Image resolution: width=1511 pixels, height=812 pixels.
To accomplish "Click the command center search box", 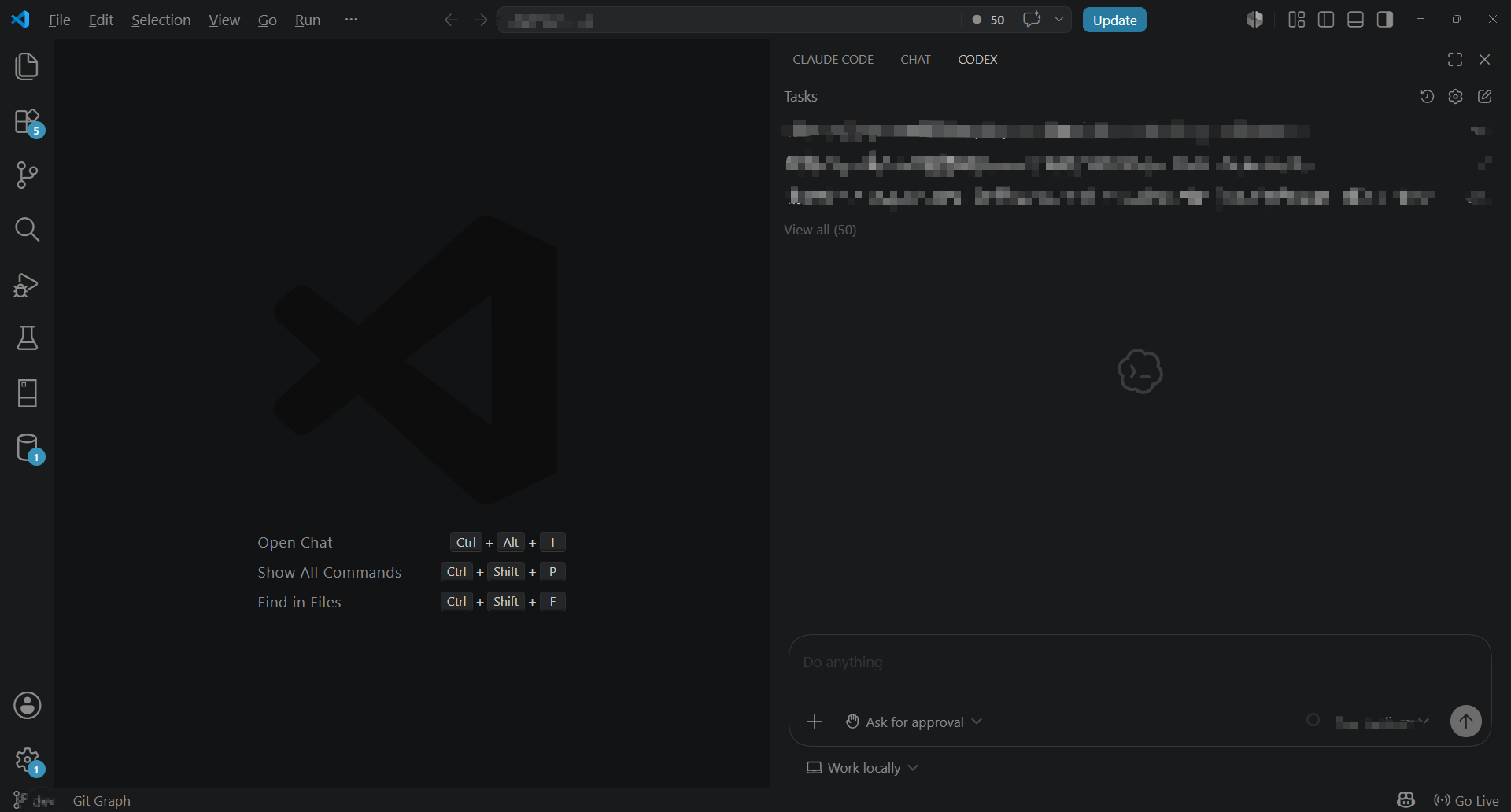I will pyautogui.click(x=729, y=20).
